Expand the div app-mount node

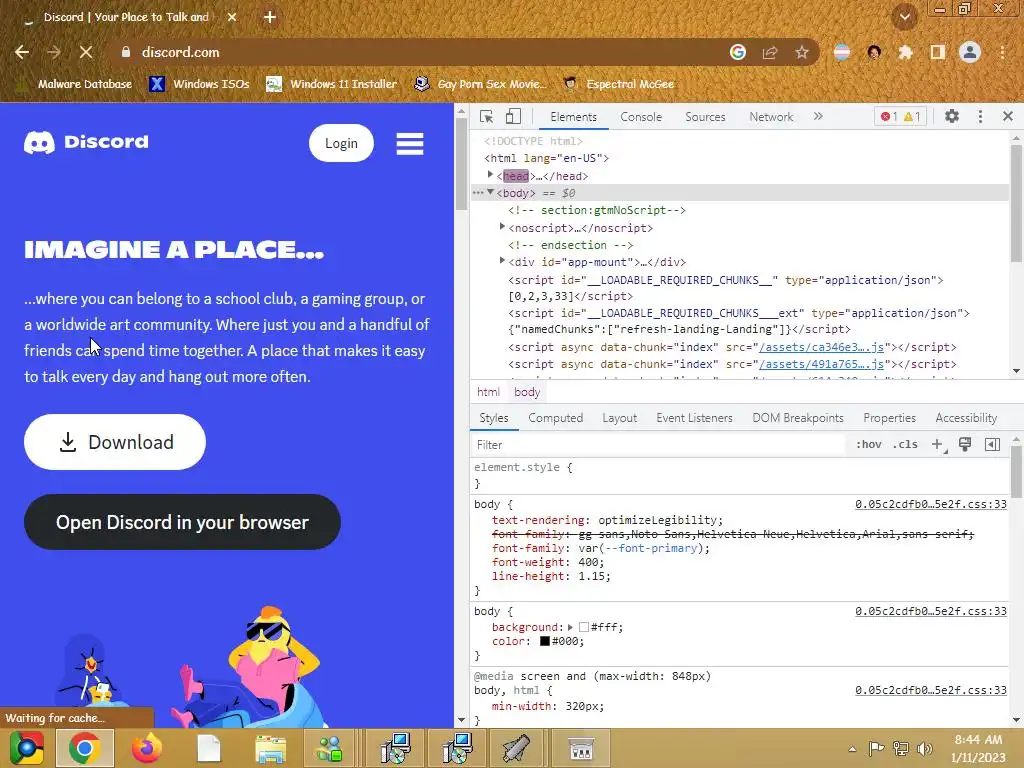point(502,261)
